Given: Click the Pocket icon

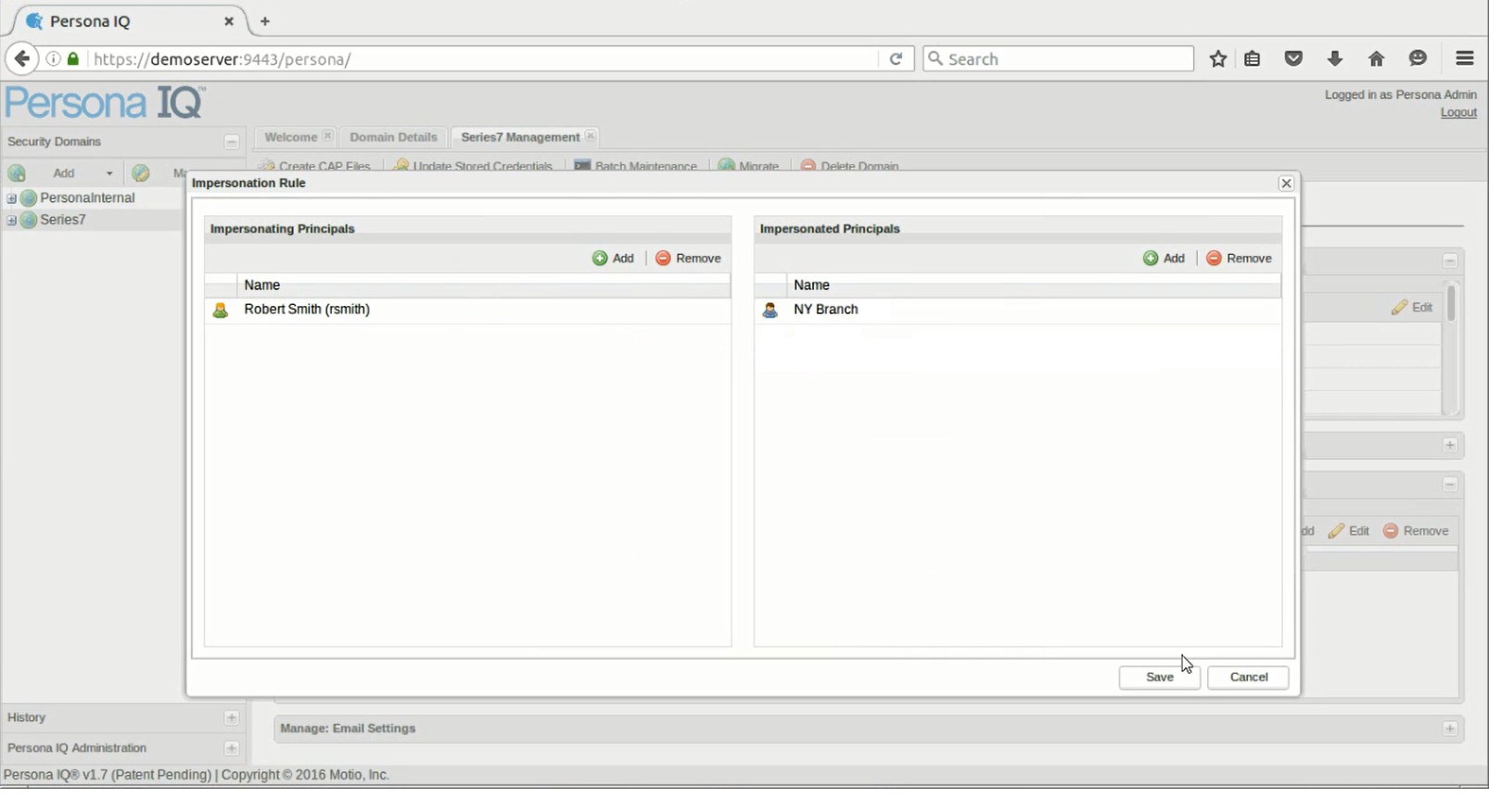Looking at the screenshot, I should click(x=1293, y=58).
